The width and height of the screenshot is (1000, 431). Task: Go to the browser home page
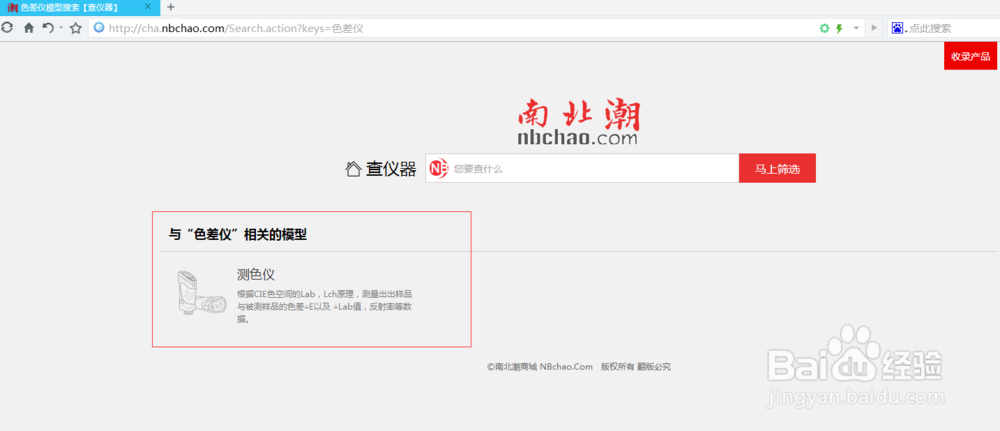pos(29,28)
